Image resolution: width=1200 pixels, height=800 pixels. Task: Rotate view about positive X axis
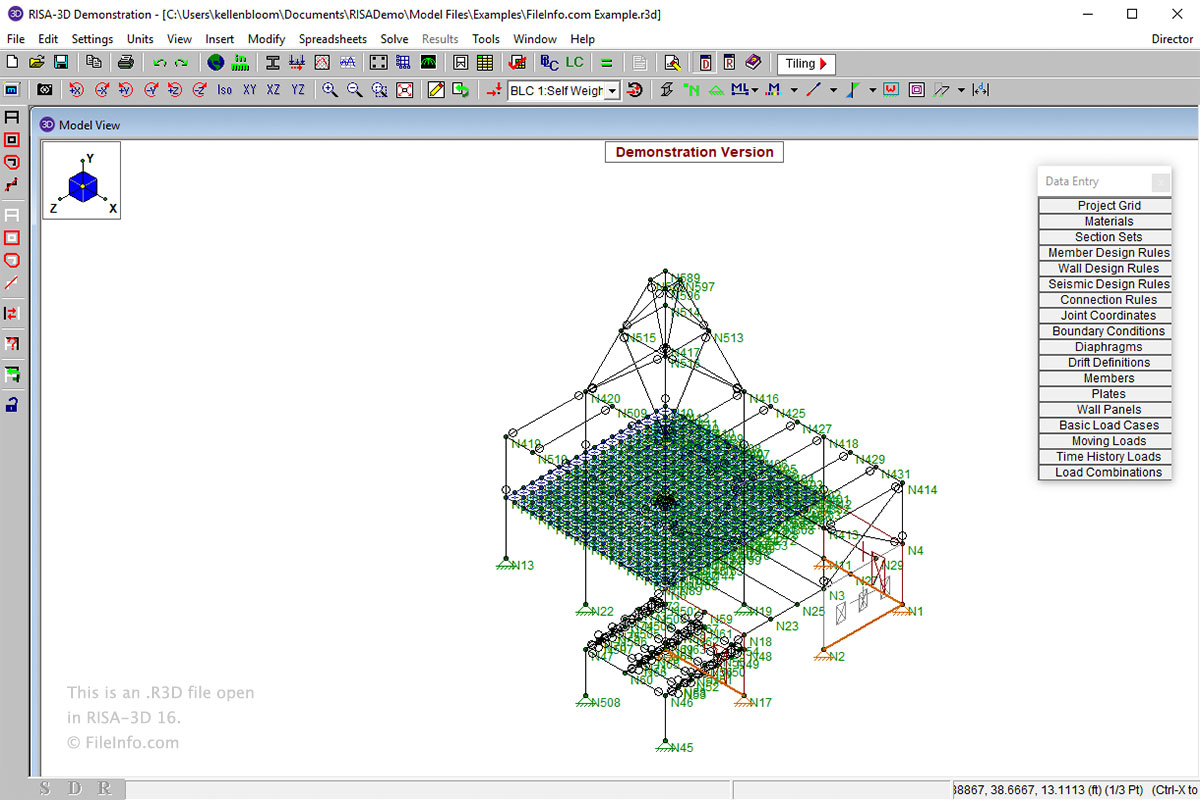pos(76,90)
